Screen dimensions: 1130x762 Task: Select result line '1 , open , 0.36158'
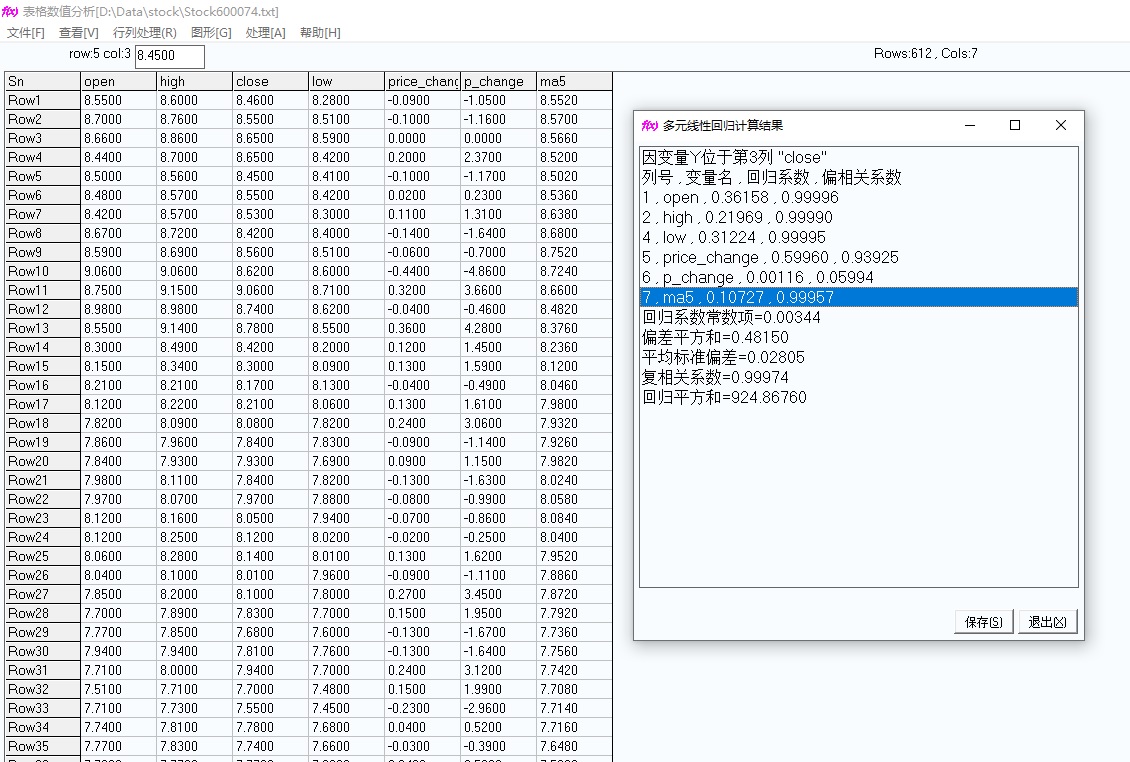click(x=858, y=198)
